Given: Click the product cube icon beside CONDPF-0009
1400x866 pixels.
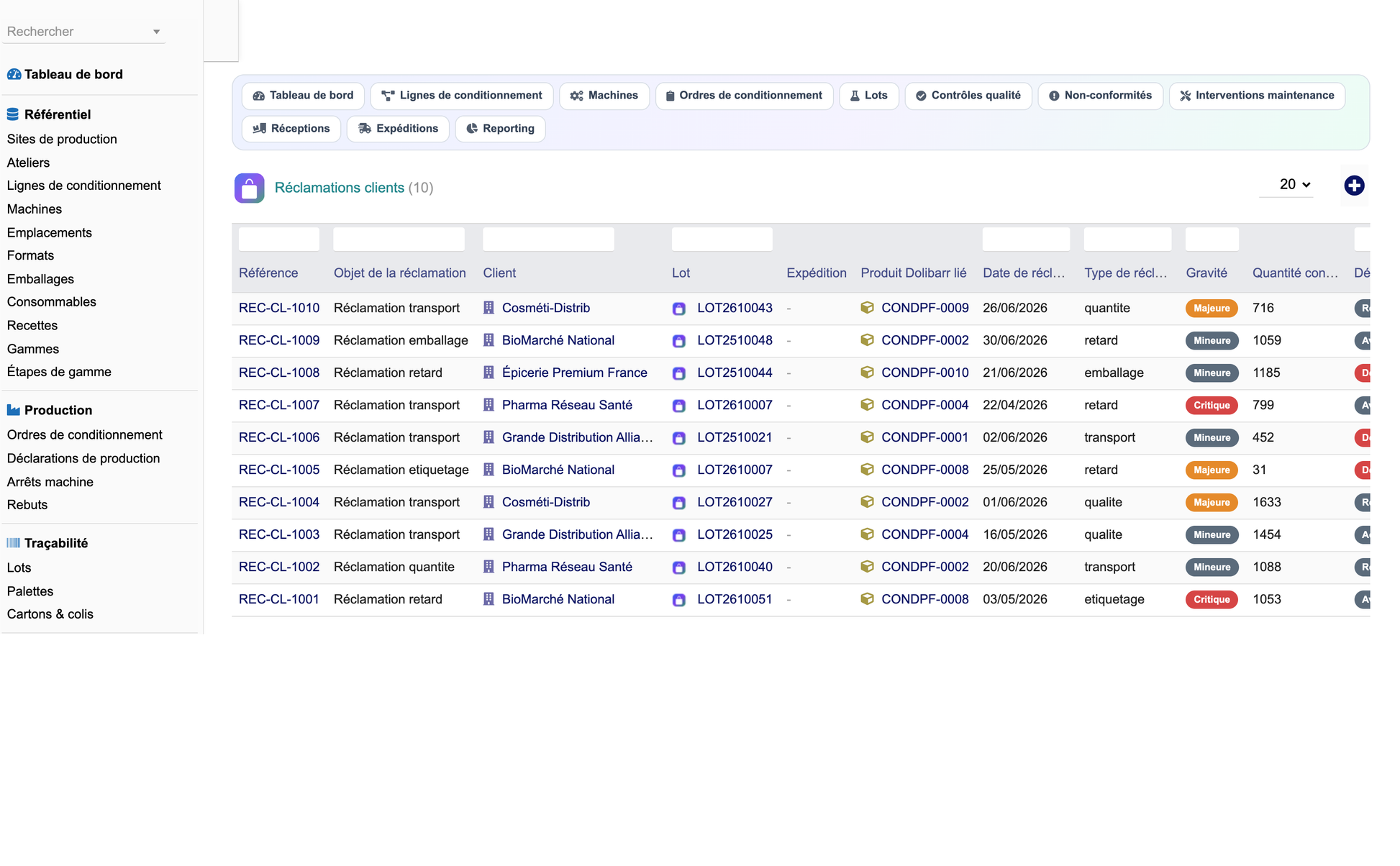Looking at the screenshot, I should tap(867, 308).
